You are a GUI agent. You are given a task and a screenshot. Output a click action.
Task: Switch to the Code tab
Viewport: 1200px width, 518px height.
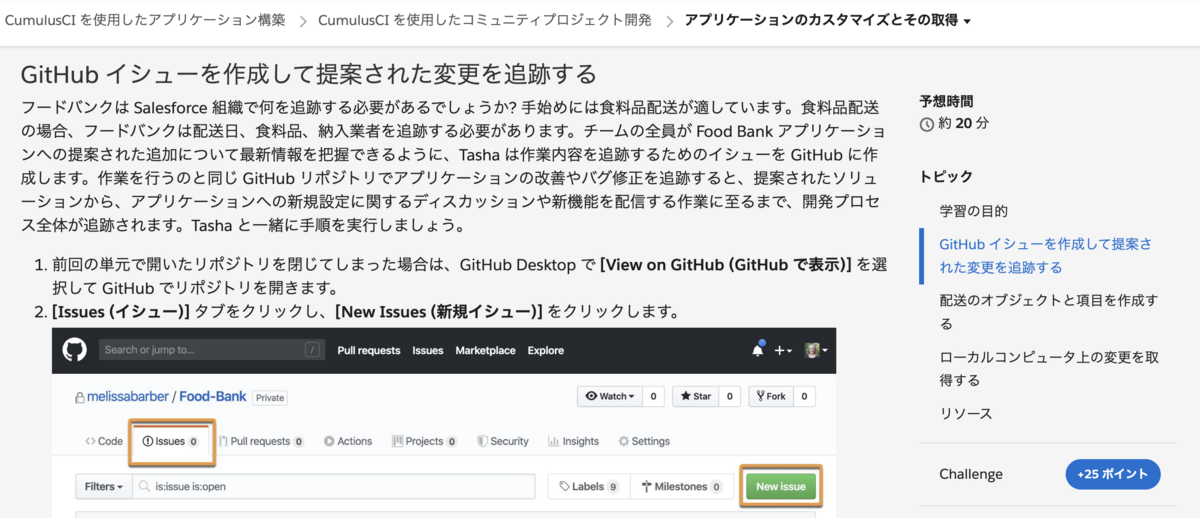point(104,441)
